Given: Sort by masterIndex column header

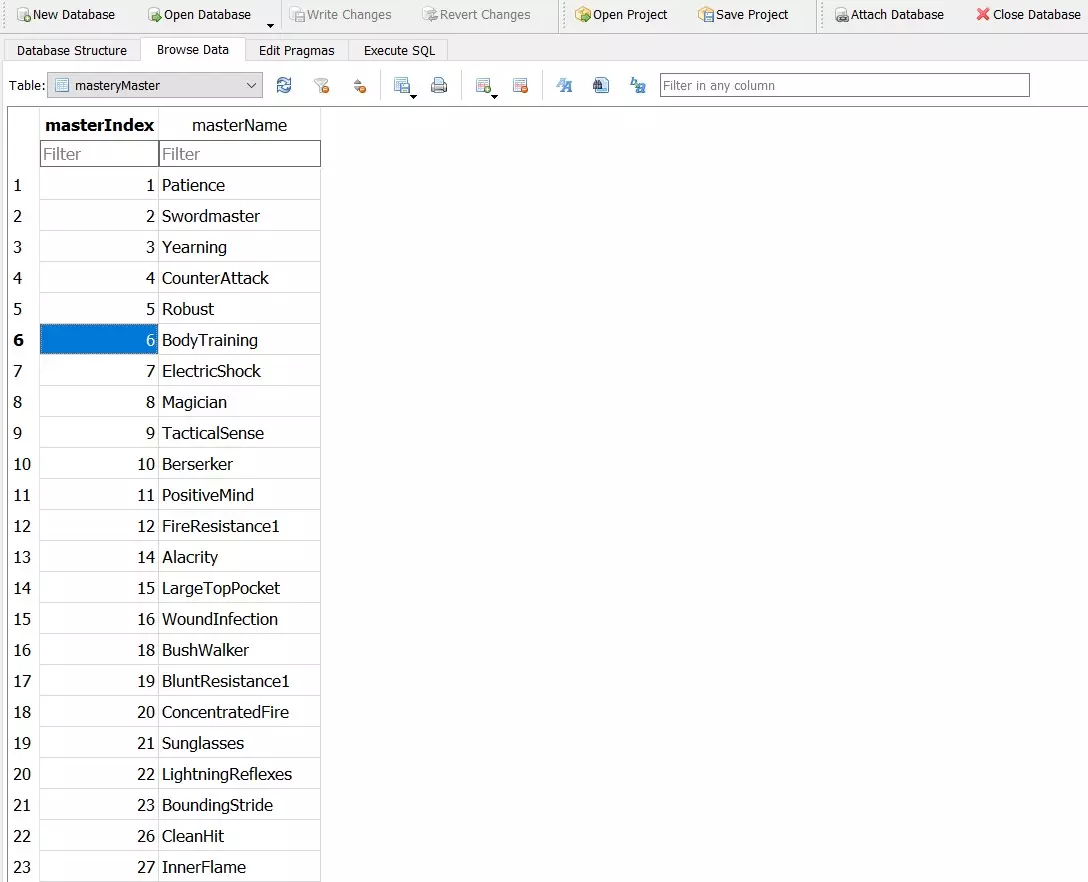Looking at the screenshot, I should coord(99,125).
